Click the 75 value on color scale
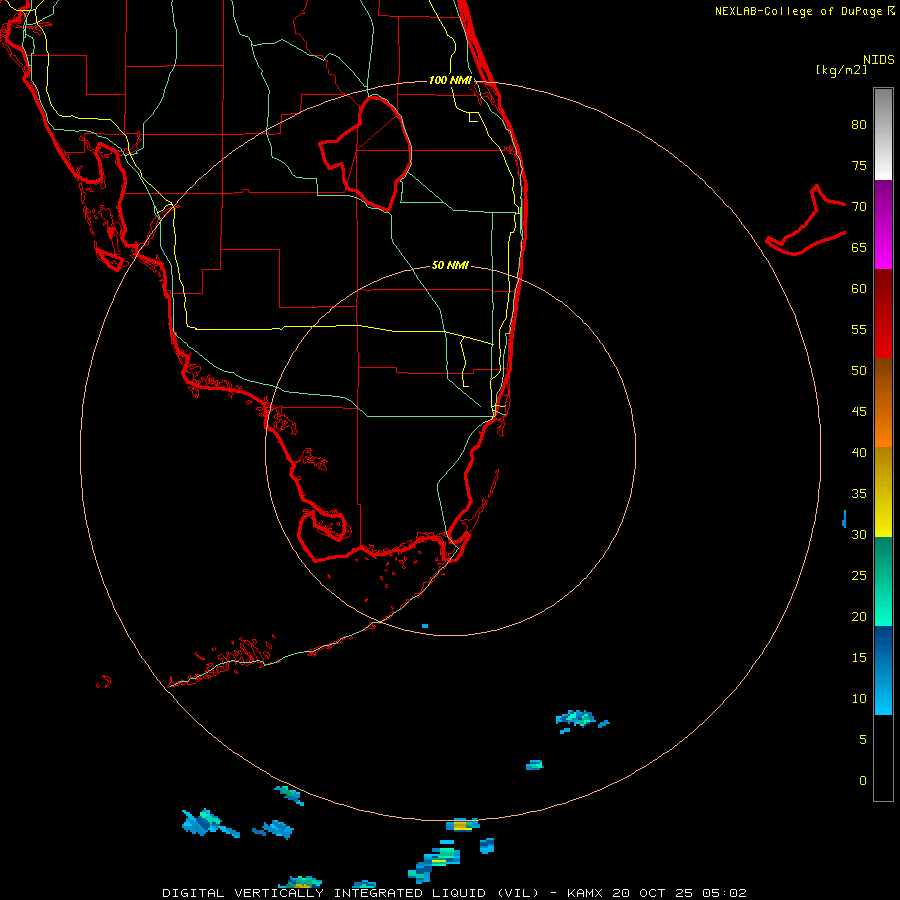 pyautogui.click(x=859, y=165)
